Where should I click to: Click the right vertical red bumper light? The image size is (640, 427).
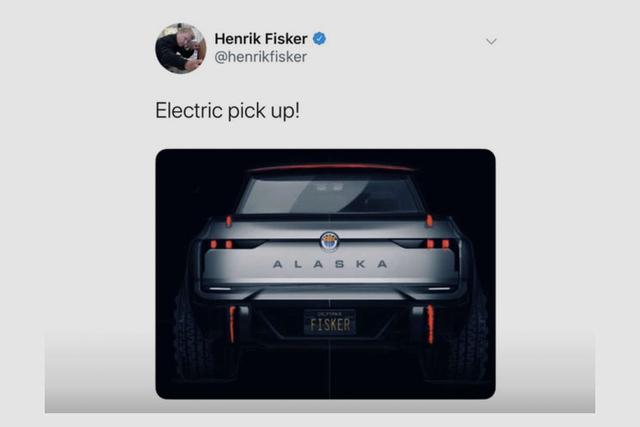430,324
